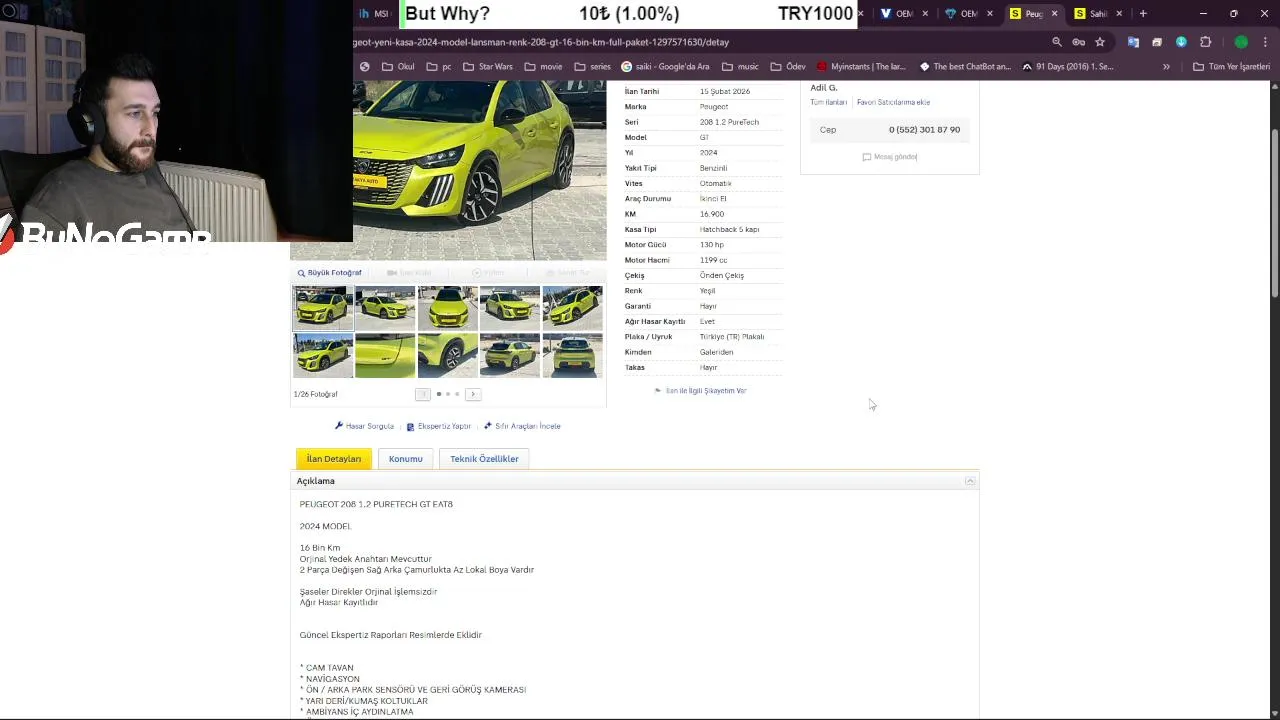Expand hidden bookmarks with double chevron

(1166, 66)
